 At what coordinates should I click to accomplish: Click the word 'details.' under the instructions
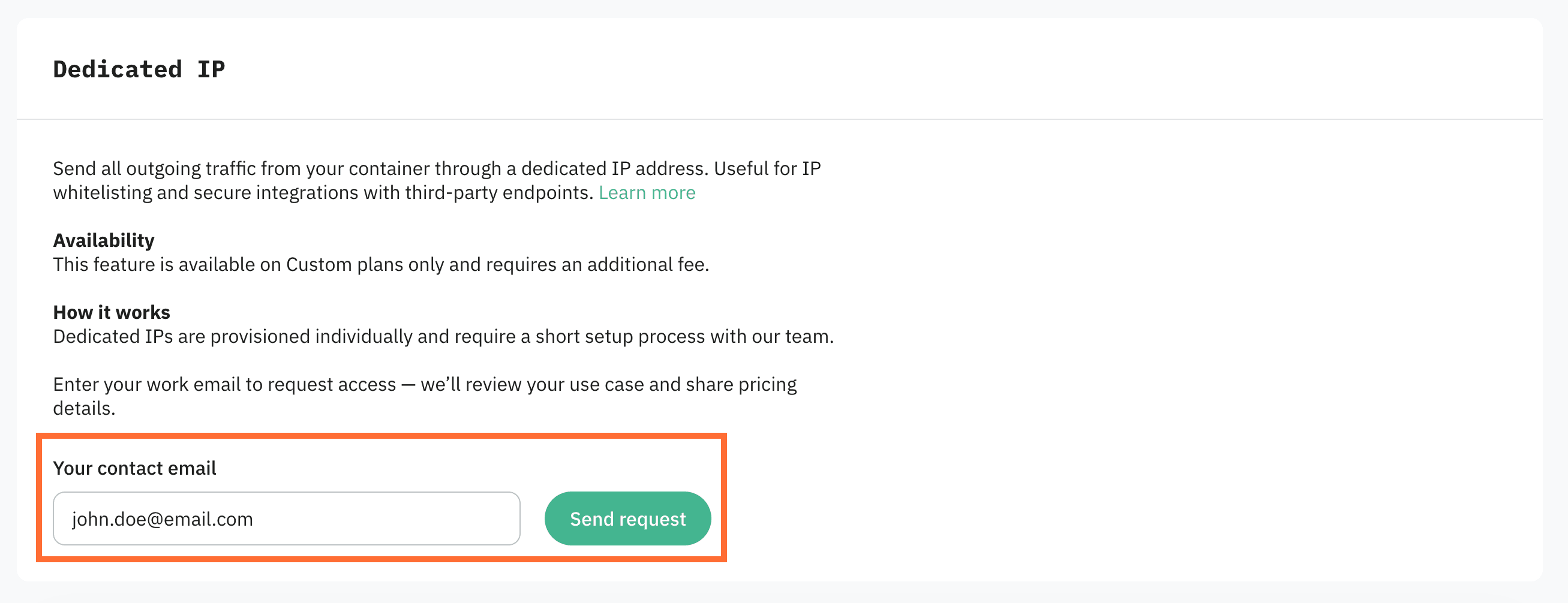[84, 408]
